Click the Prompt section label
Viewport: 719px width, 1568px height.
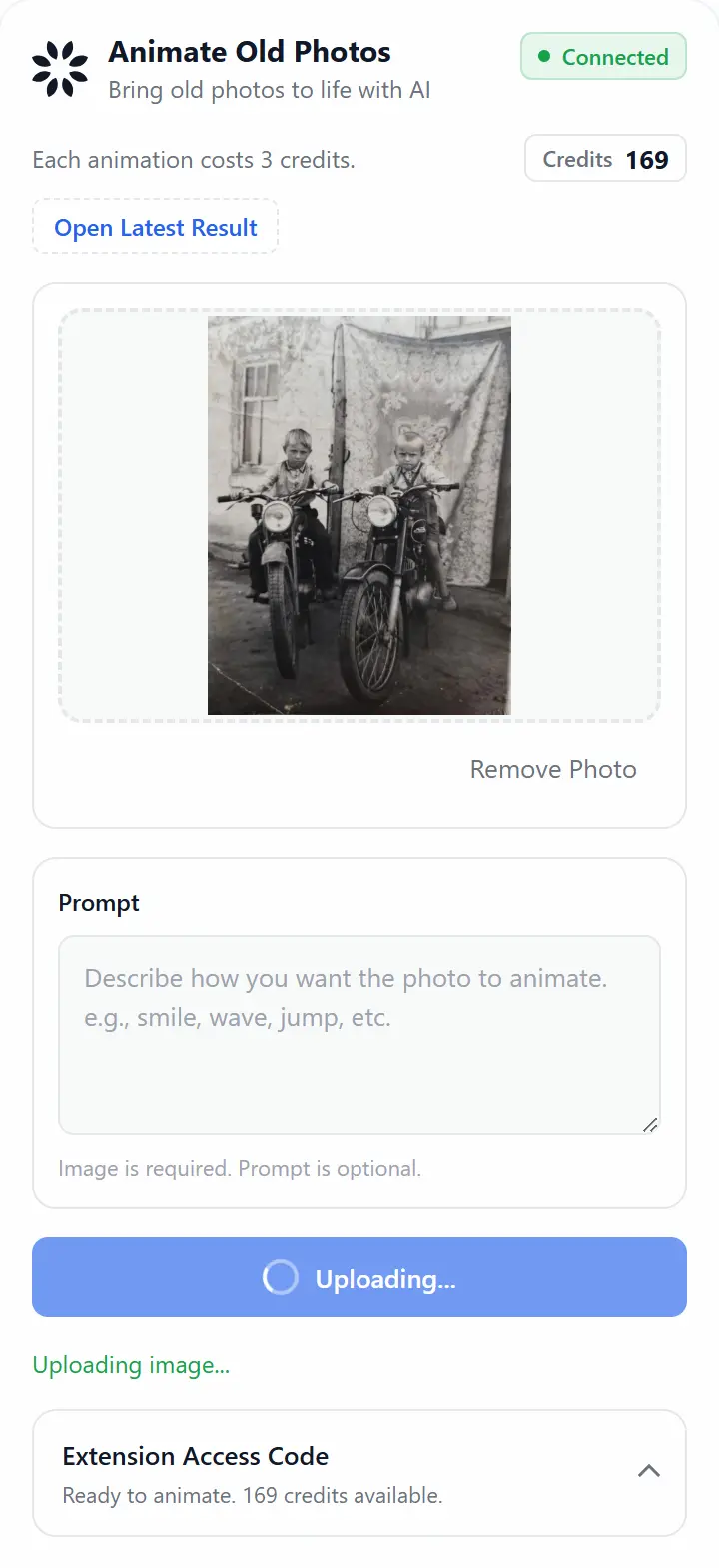click(99, 903)
